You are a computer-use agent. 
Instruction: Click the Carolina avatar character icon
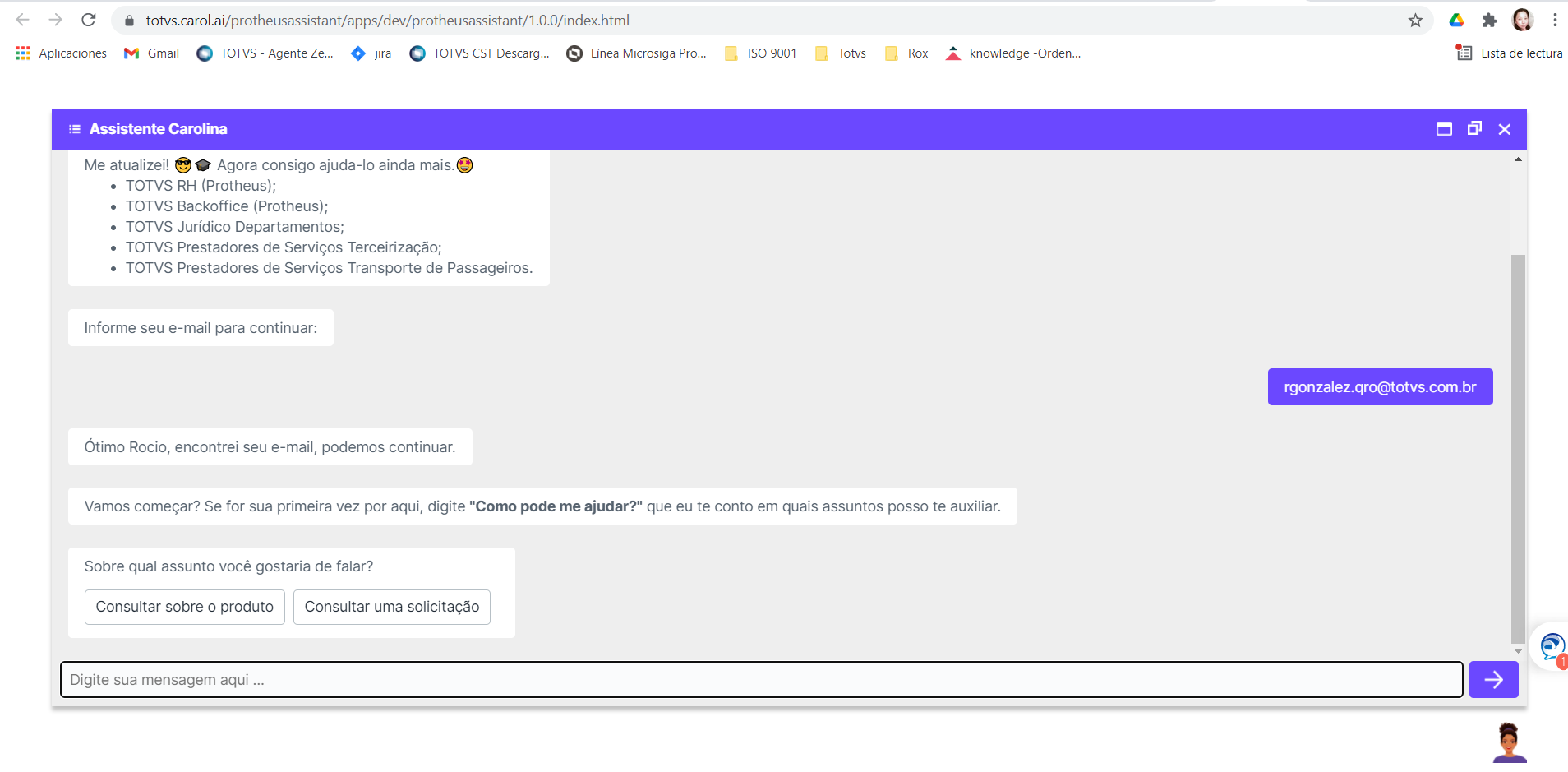point(1509,743)
